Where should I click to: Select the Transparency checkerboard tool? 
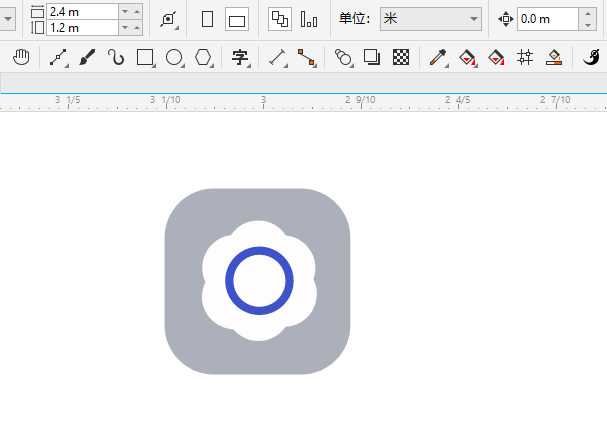[x=401, y=57]
